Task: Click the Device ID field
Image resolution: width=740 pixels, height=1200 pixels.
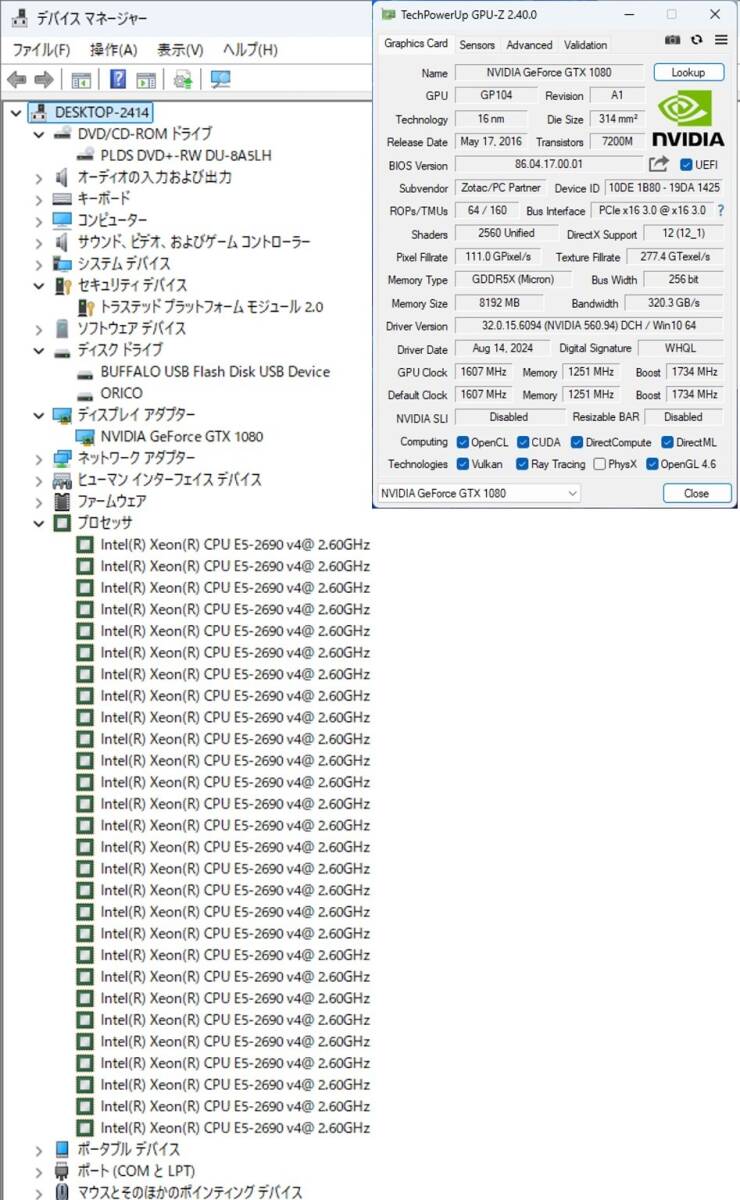Action: click(x=665, y=188)
